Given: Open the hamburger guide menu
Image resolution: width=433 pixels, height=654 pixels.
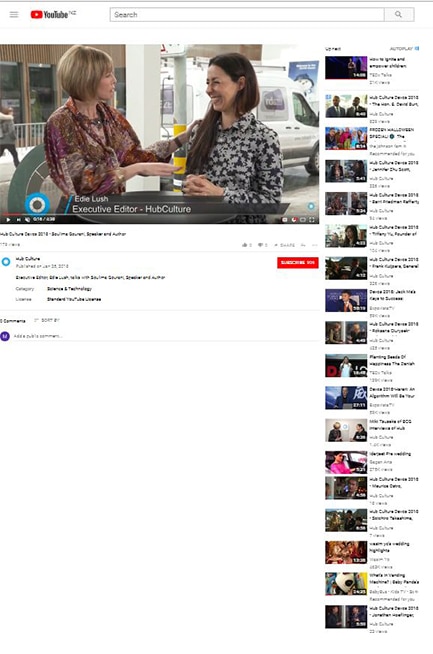Looking at the screenshot, I should pos(14,15).
